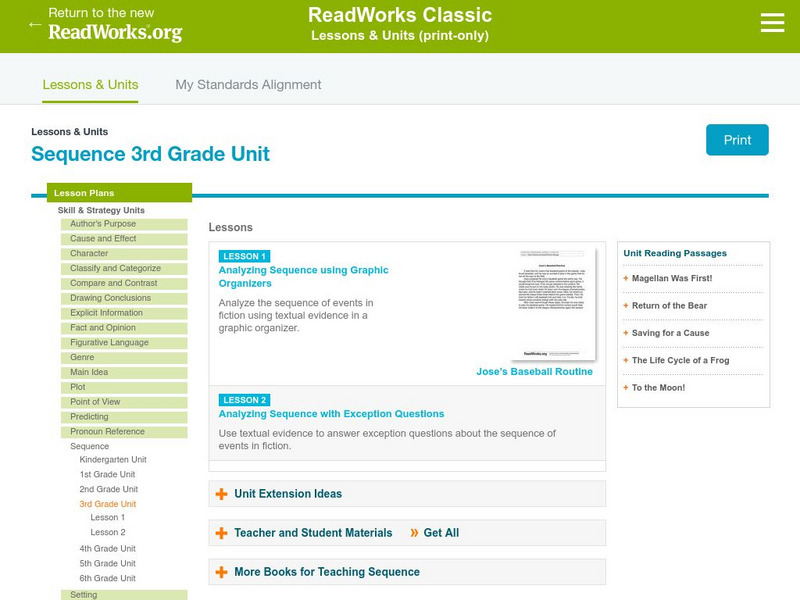Select Plot in sidebar

(x=124, y=387)
